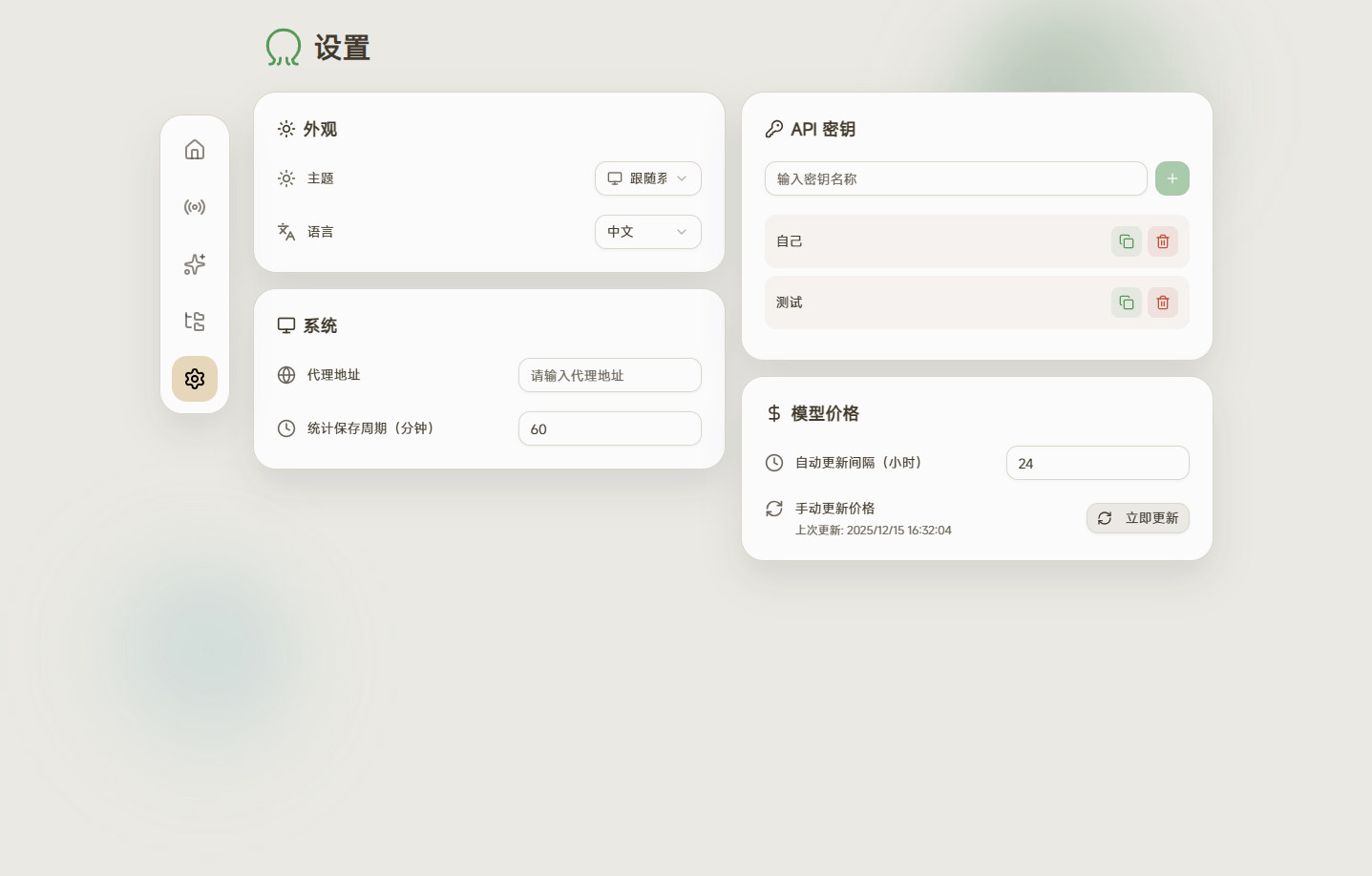Delete the 自己 API key
Viewport: 1372px width, 876px height.
(x=1162, y=241)
